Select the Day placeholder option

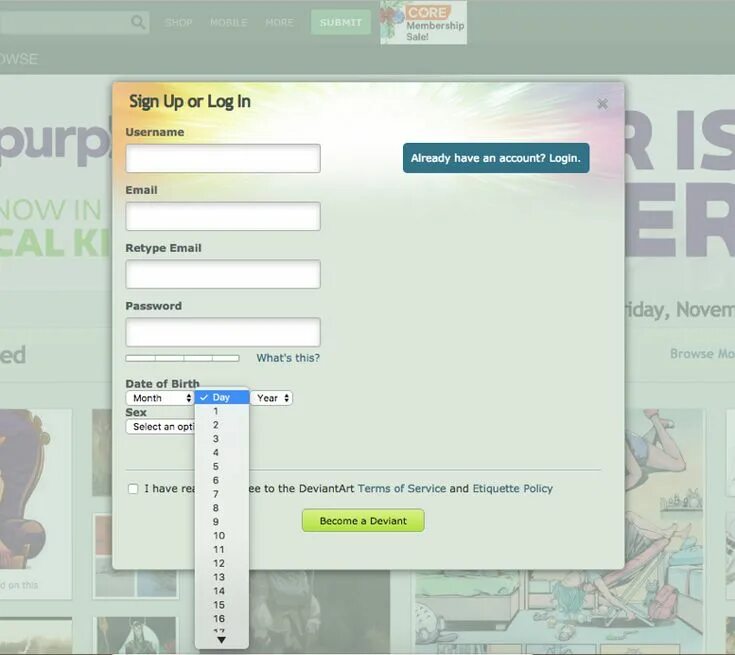[222, 397]
